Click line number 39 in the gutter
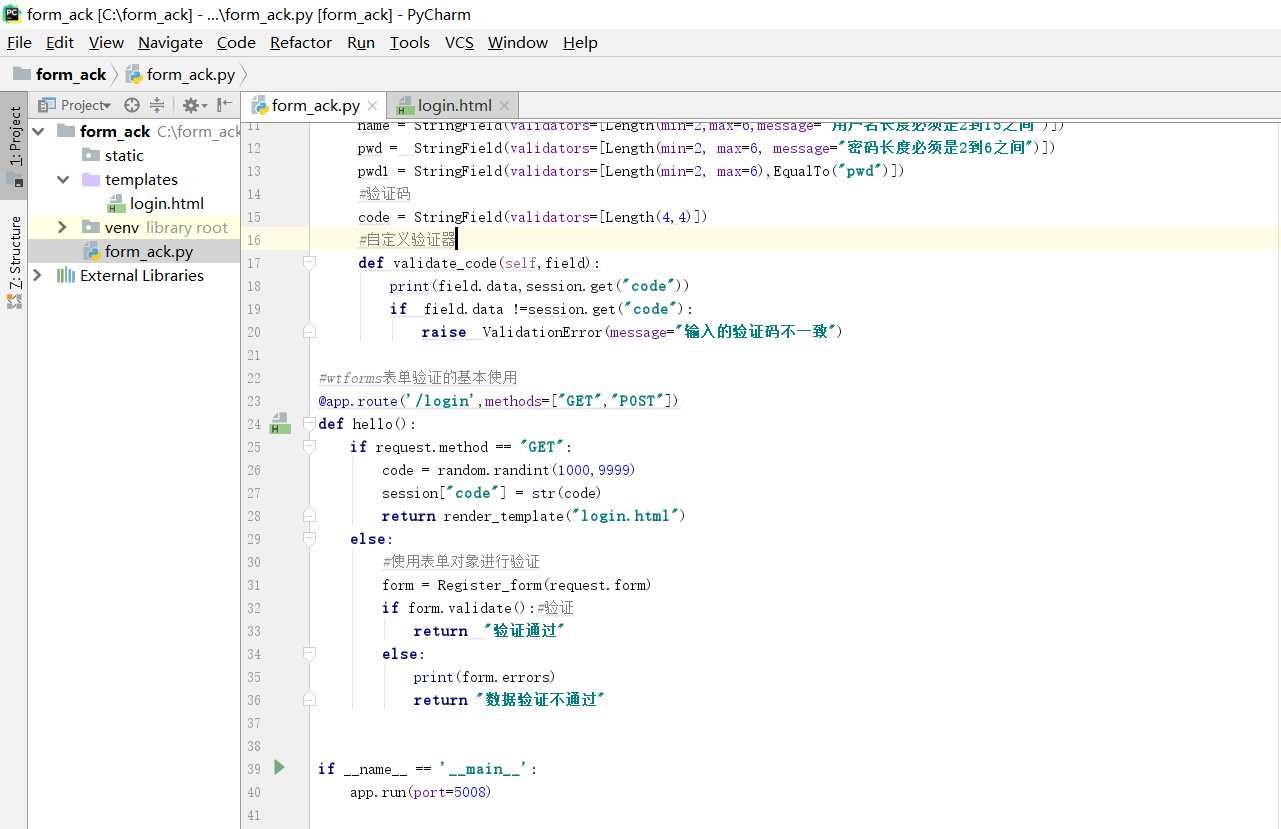The image size is (1281, 829). [x=254, y=768]
